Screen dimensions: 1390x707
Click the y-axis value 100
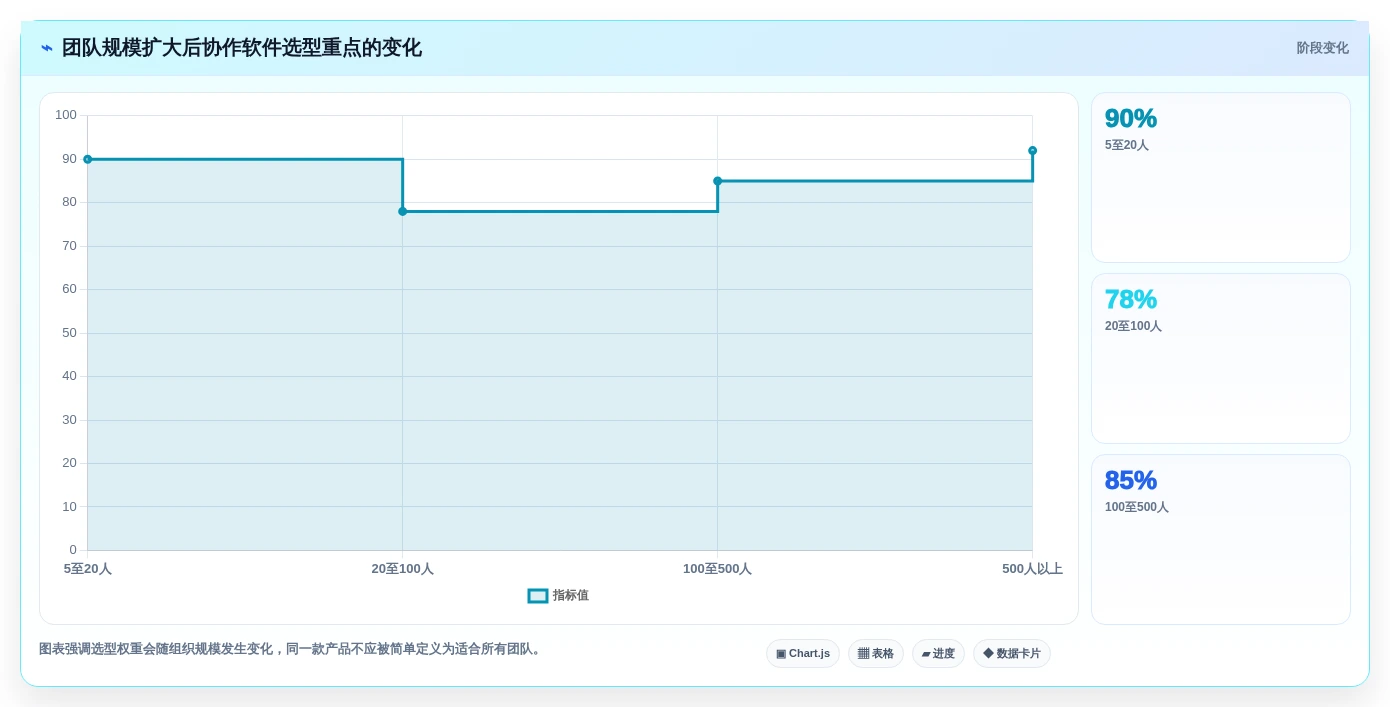66,115
